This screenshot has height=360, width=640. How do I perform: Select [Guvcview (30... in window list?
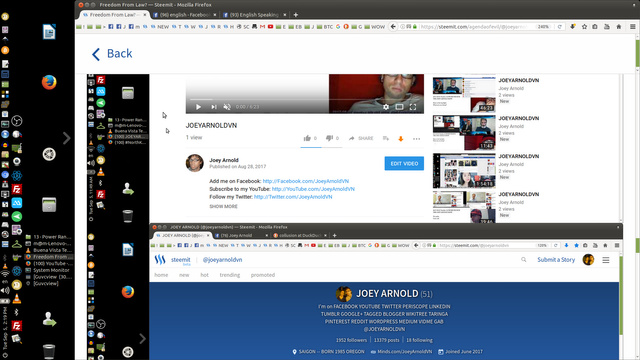click(x=48, y=277)
